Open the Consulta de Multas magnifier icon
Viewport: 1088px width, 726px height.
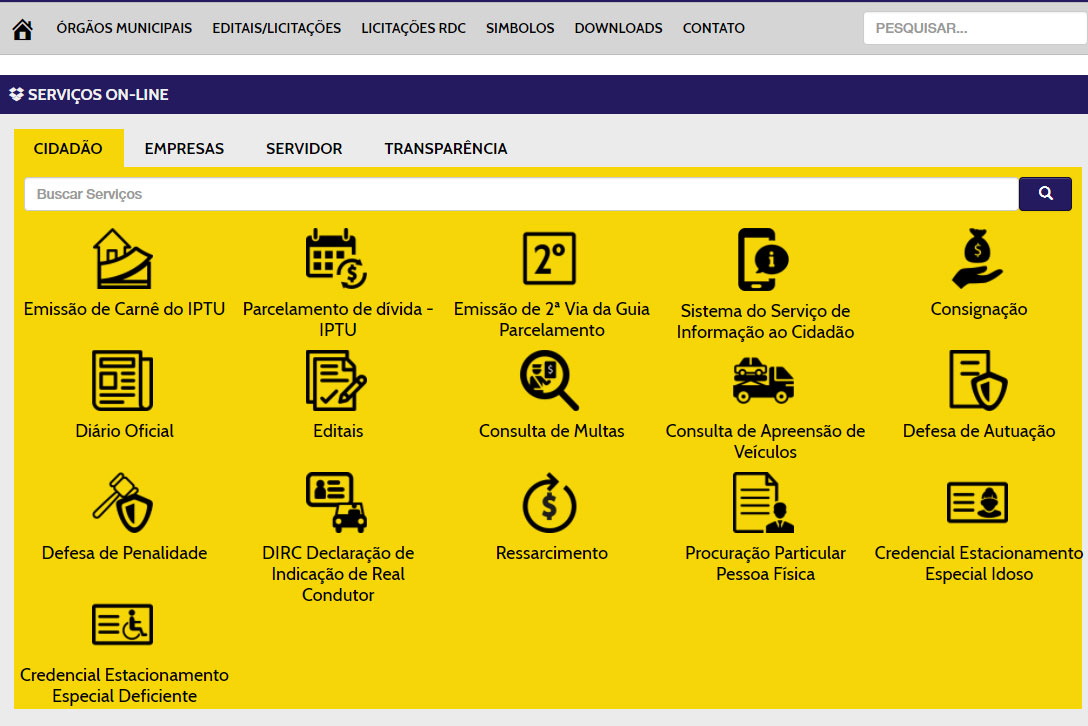(x=550, y=381)
